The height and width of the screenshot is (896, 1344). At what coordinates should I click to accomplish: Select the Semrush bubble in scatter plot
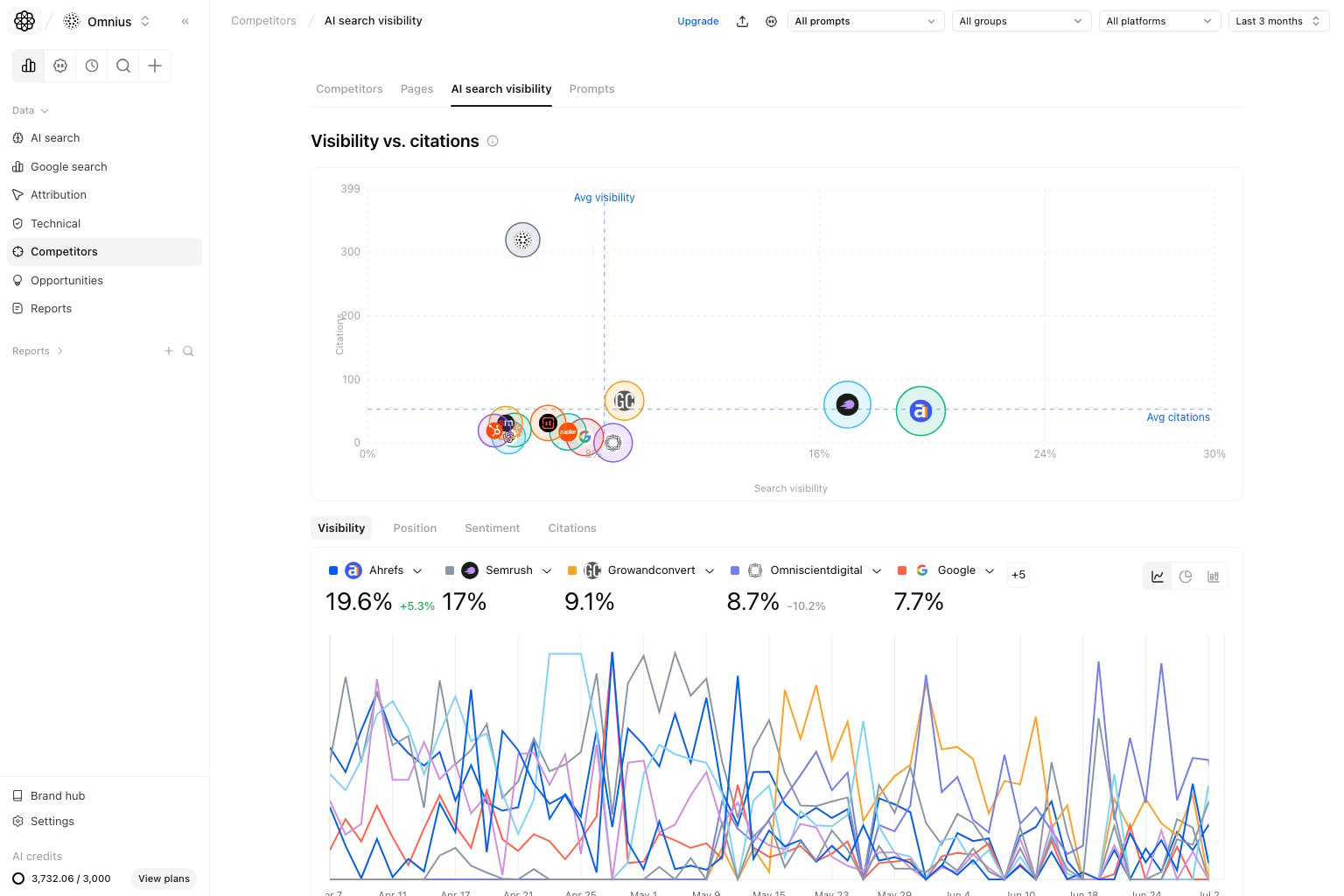[x=847, y=404]
